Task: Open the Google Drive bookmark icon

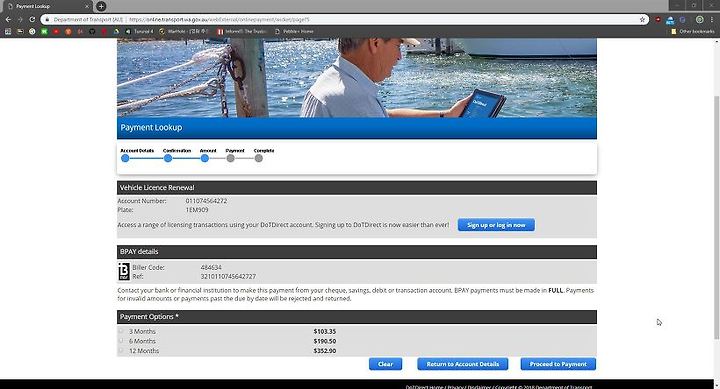Action: 116,32
